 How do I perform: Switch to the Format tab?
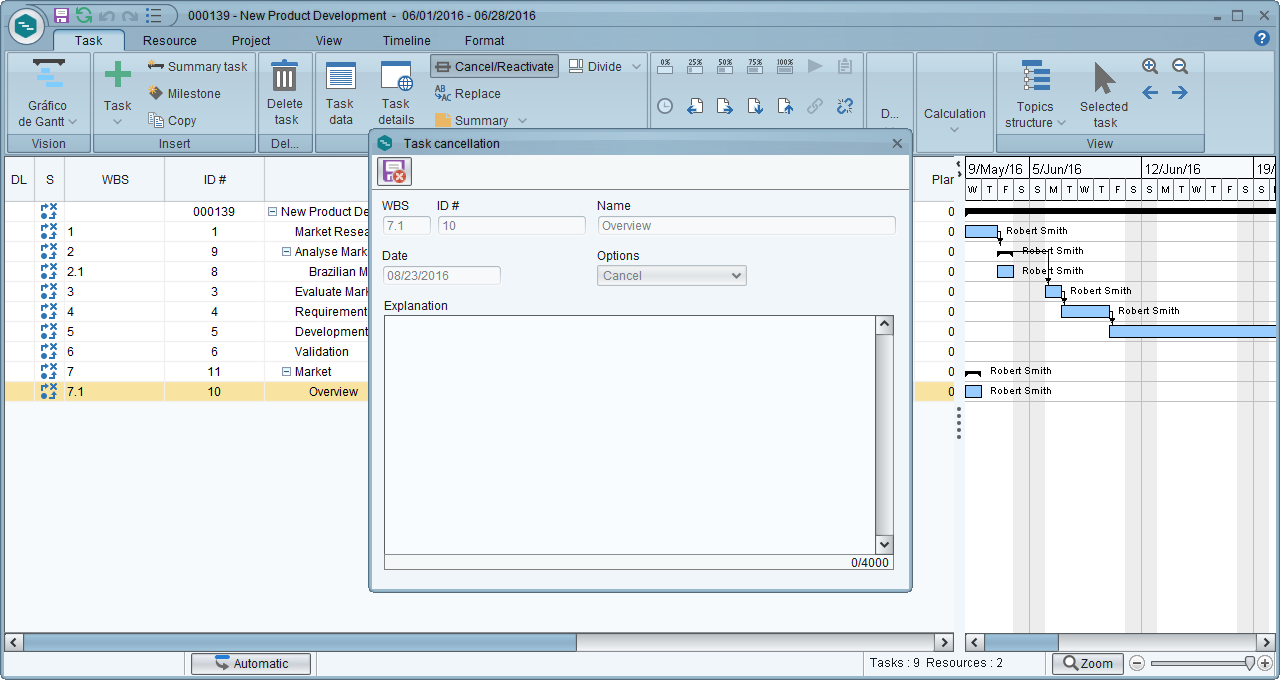[x=485, y=41]
